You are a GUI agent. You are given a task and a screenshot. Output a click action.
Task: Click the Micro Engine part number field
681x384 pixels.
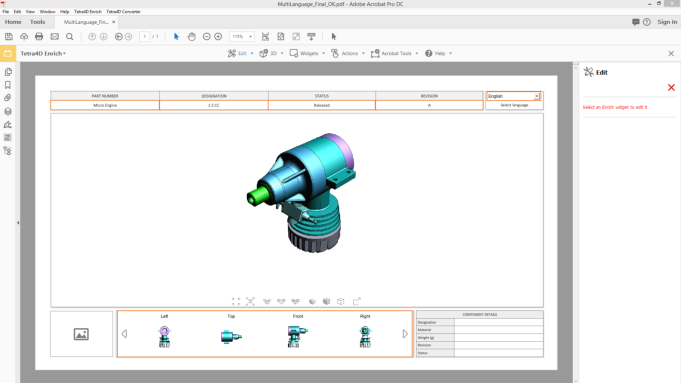click(x=105, y=105)
